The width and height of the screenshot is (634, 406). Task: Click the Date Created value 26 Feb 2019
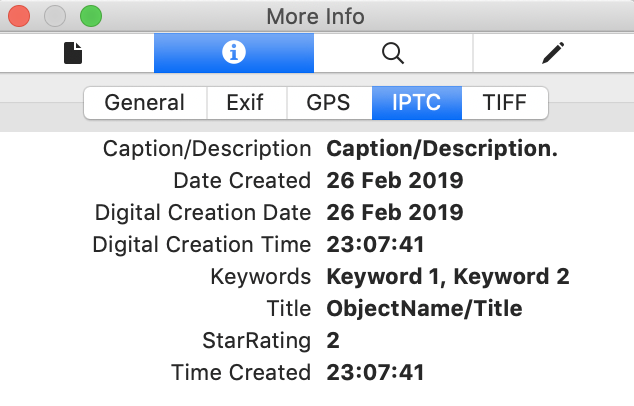click(395, 181)
